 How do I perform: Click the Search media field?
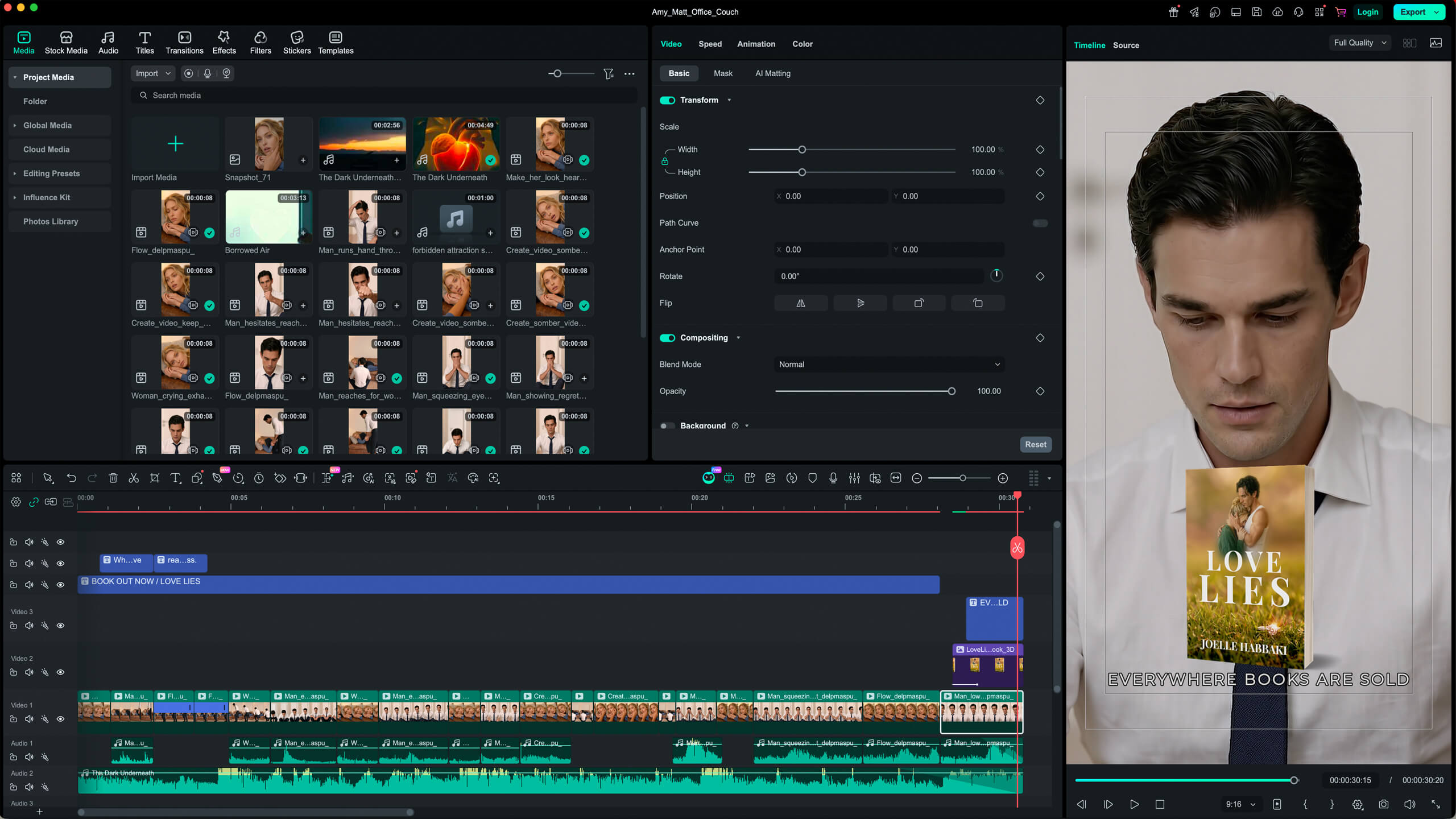384,96
